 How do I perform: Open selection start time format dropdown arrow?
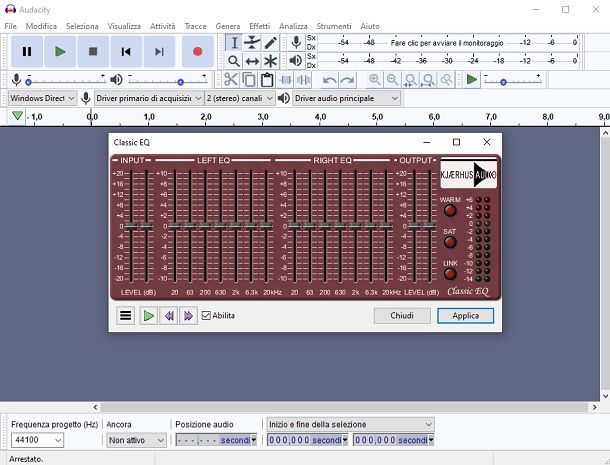click(345, 440)
